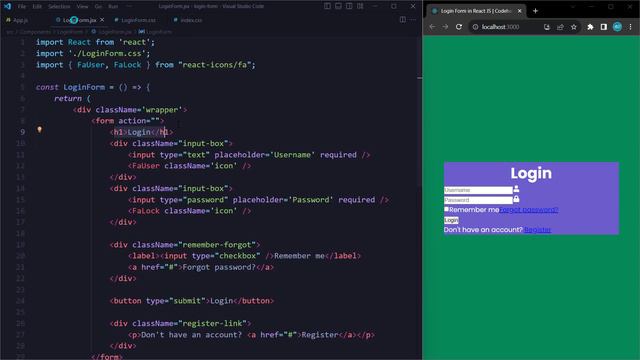Toggle the browser side panel

(x=604, y=27)
